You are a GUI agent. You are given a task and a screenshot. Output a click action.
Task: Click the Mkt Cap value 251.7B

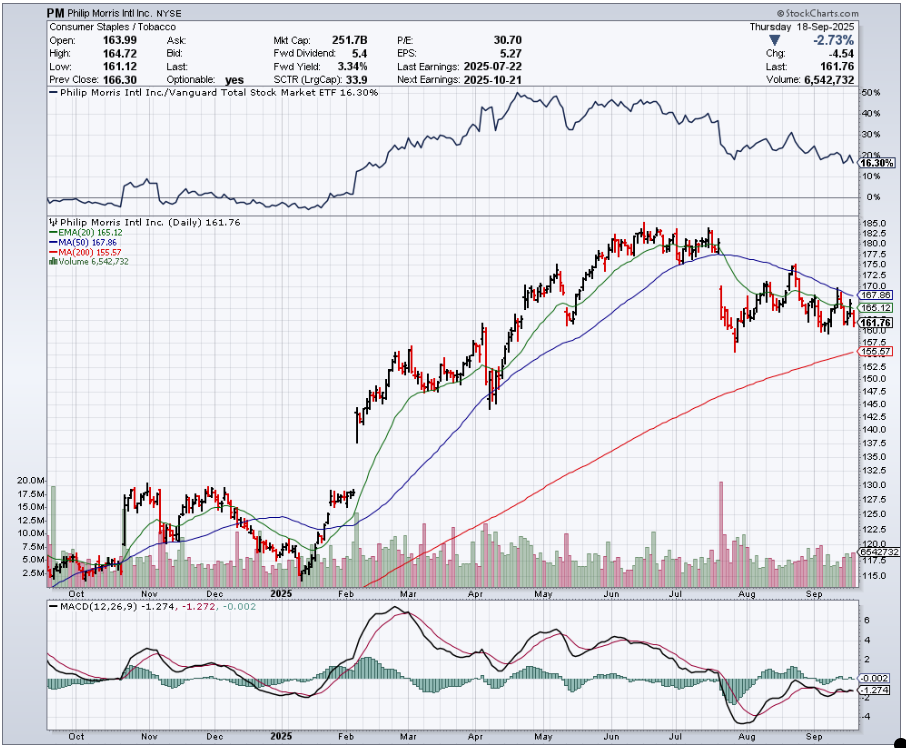point(350,40)
